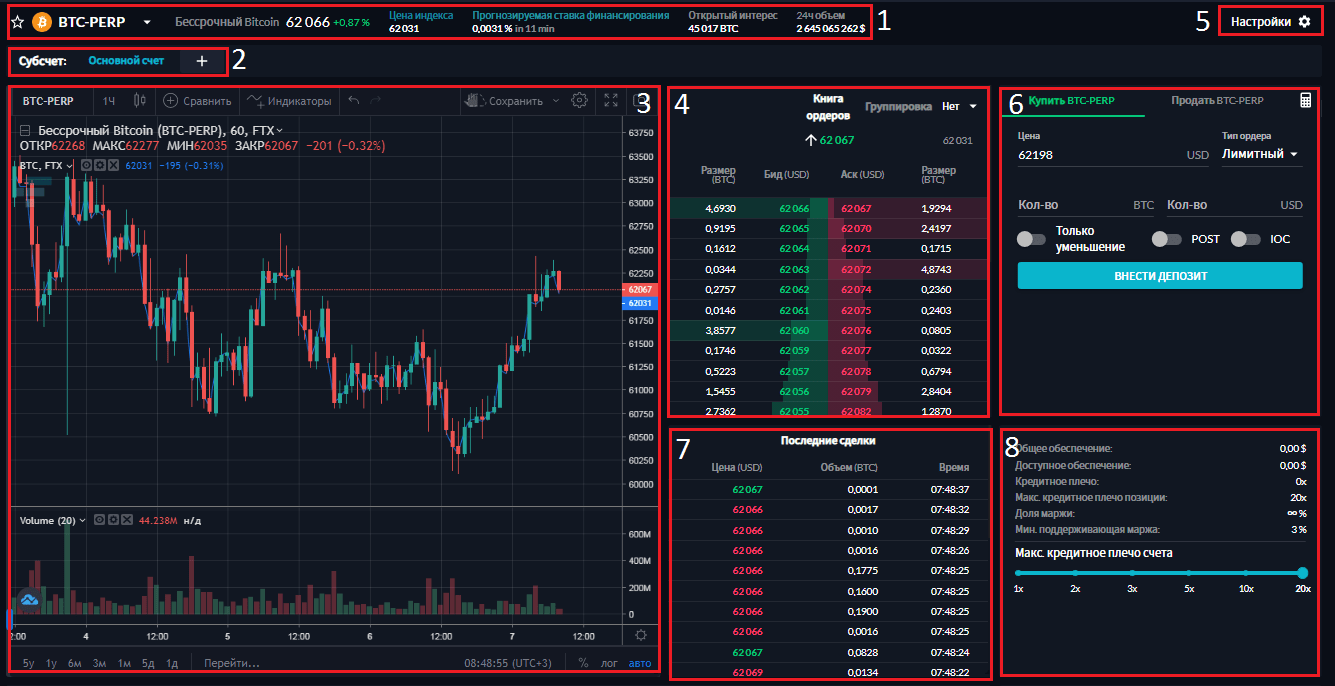Viewport: 1335px width, 686px height.
Task: Open timezone menu at 08:48:55 (UTC+3)
Action: click(x=508, y=662)
